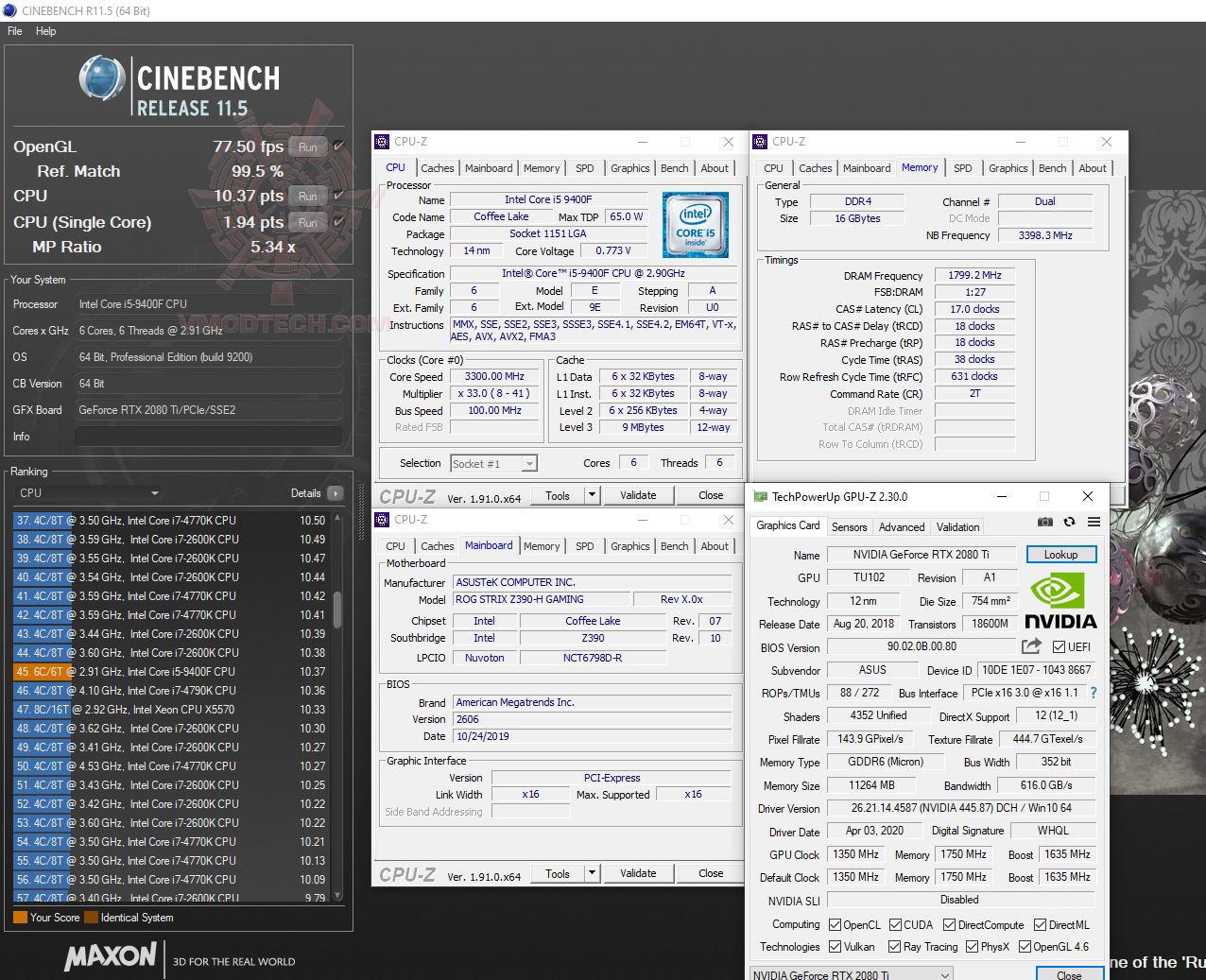Open the File menu in Cinebench

[15, 31]
